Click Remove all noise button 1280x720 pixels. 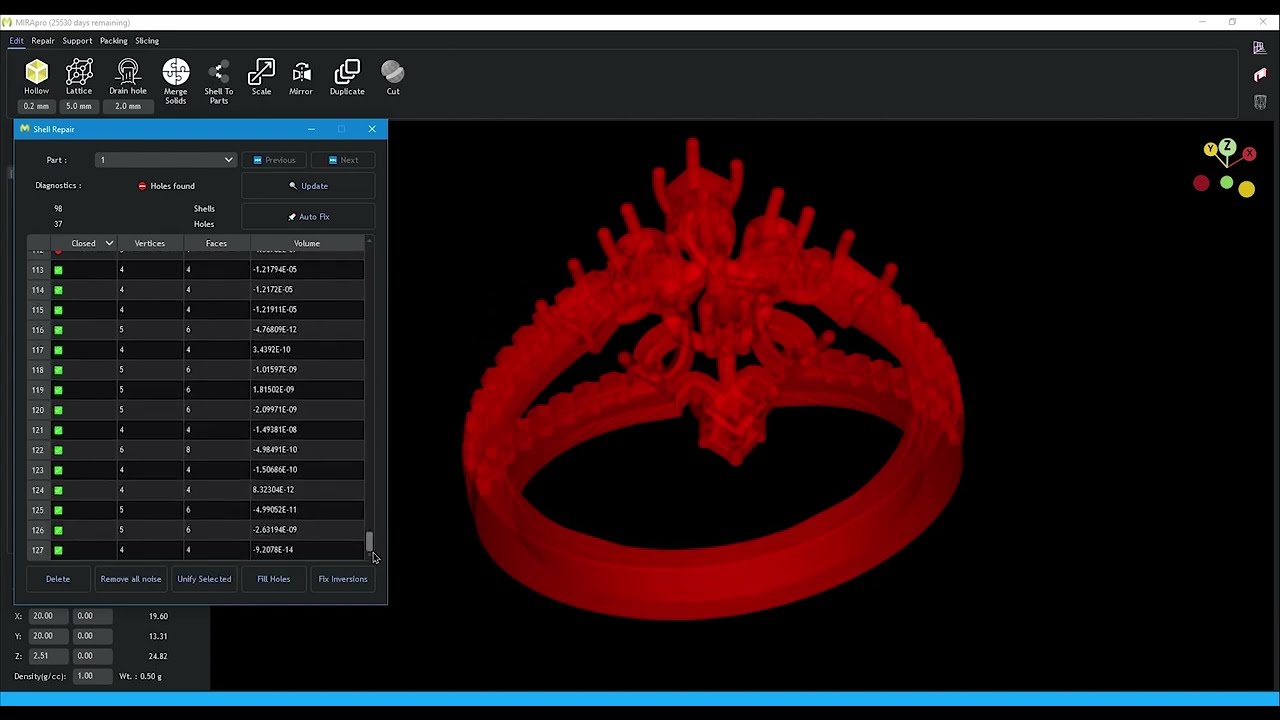pos(131,579)
